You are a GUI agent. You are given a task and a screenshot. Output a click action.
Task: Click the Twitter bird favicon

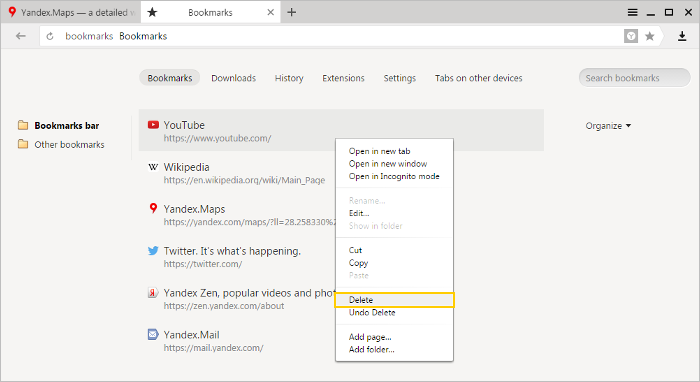click(x=153, y=250)
